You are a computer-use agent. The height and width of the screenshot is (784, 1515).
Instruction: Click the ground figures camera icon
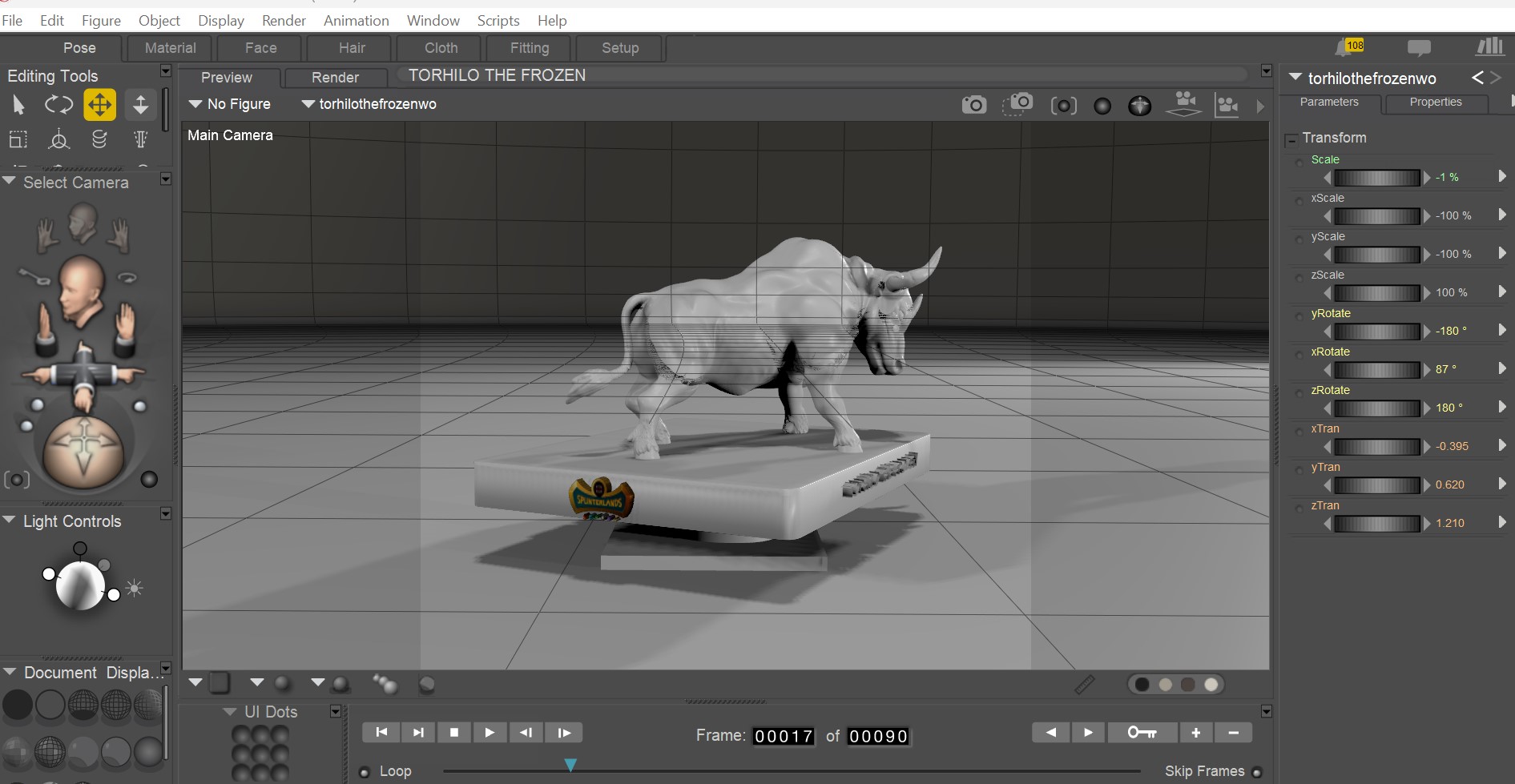[x=1184, y=104]
